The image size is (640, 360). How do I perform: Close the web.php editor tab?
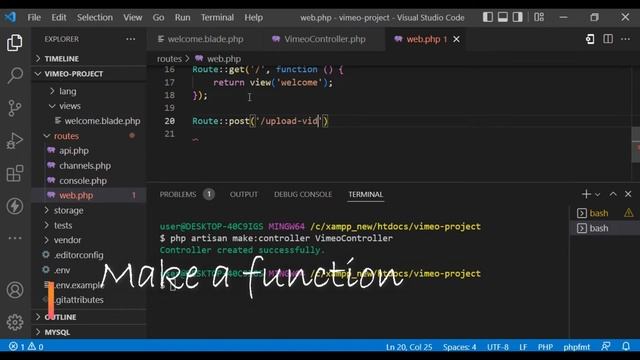coord(456,39)
